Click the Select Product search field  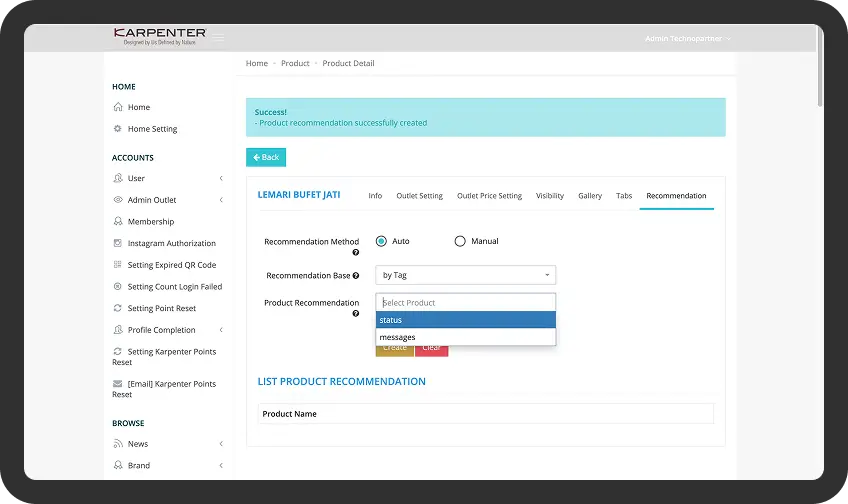point(465,302)
